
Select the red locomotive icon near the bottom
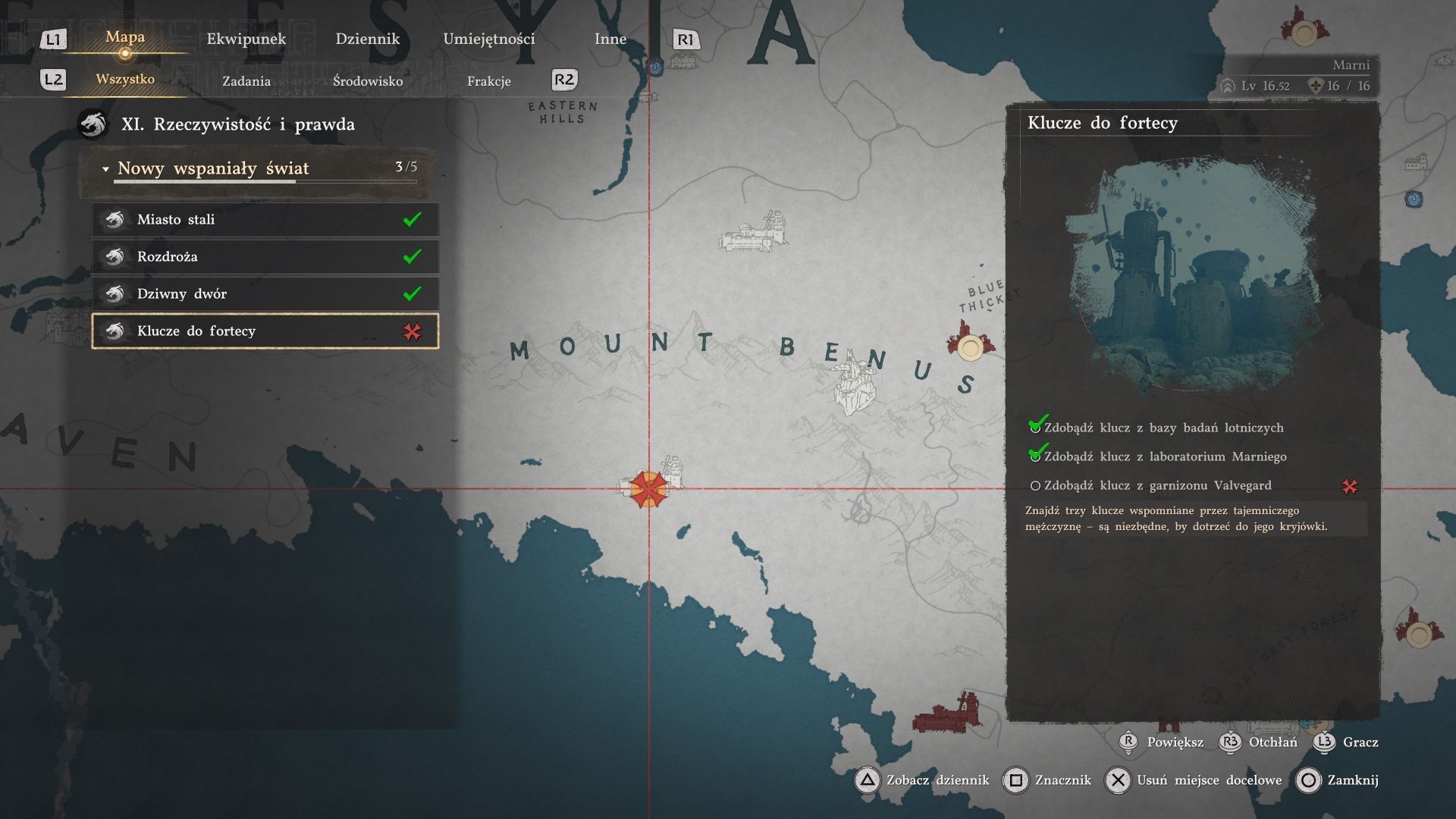(x=946, y=714)
